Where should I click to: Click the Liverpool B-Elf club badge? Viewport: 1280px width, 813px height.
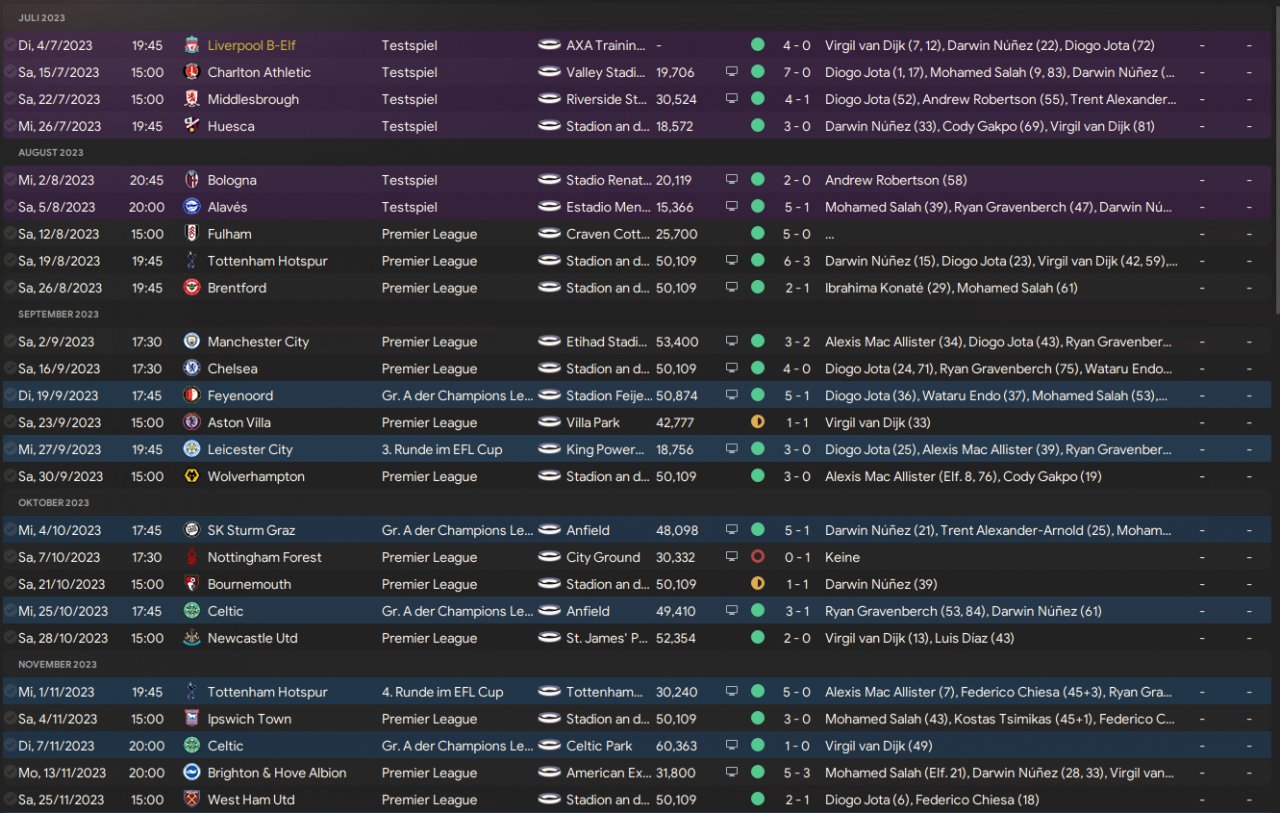pos(192,45)
